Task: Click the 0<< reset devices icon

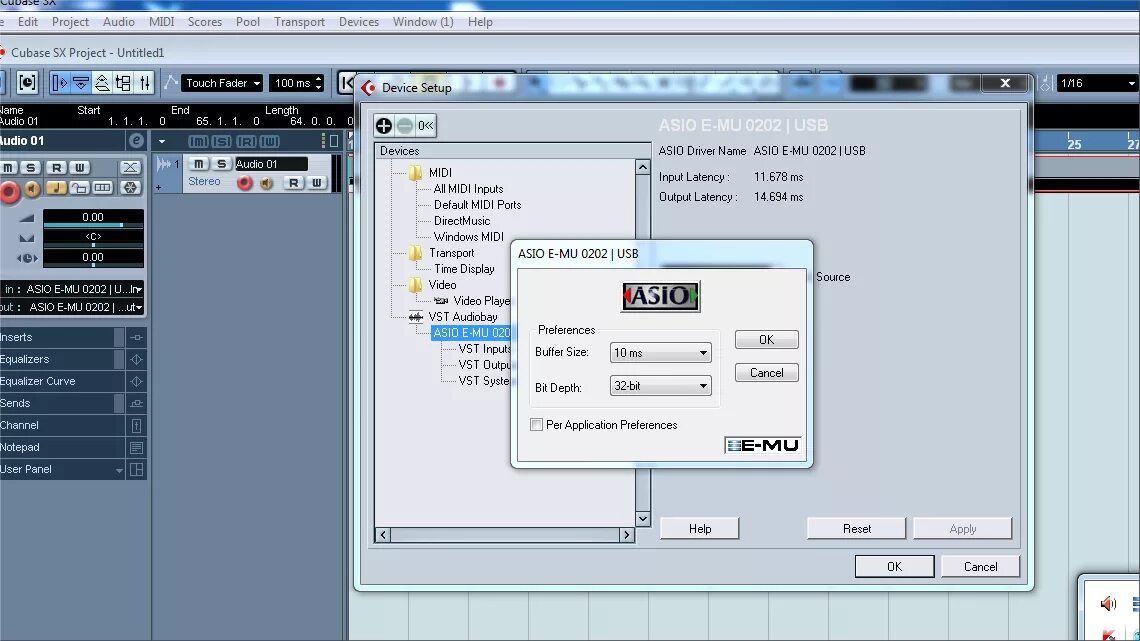Action: [x=425, y=126]
